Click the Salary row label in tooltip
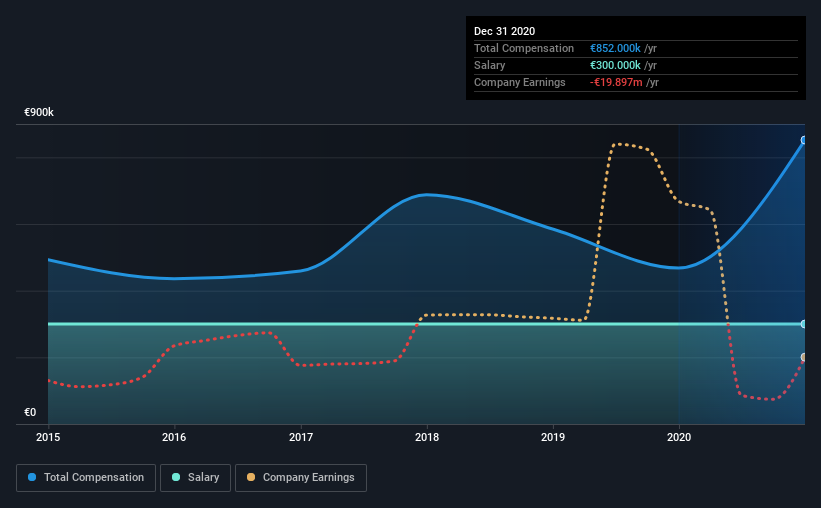Image resolution: width=821 pixels, height=508 pixels. point(490,65)
